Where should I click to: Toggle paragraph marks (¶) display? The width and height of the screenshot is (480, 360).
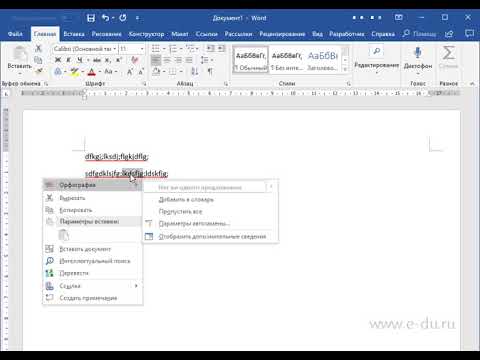pyautogui.click(x=210, y=71)
